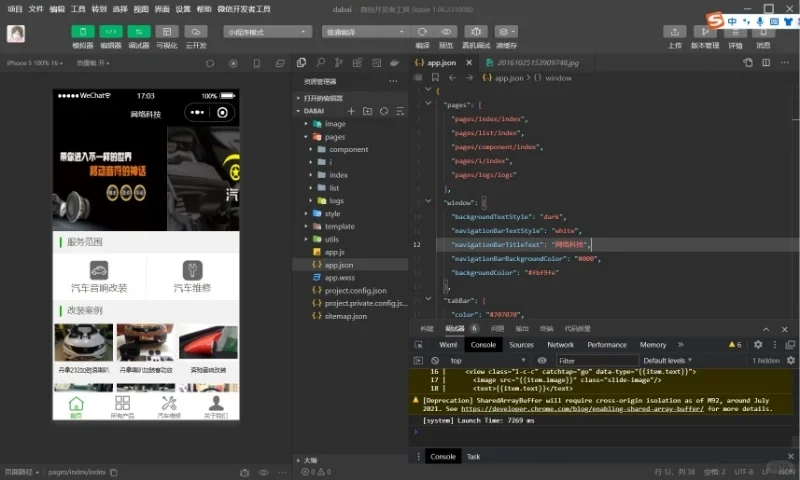The height and width of the screenshot is (480, 800).
Task: Click the split editor icon
Action: pyautogui.click(x=766, y=62)
